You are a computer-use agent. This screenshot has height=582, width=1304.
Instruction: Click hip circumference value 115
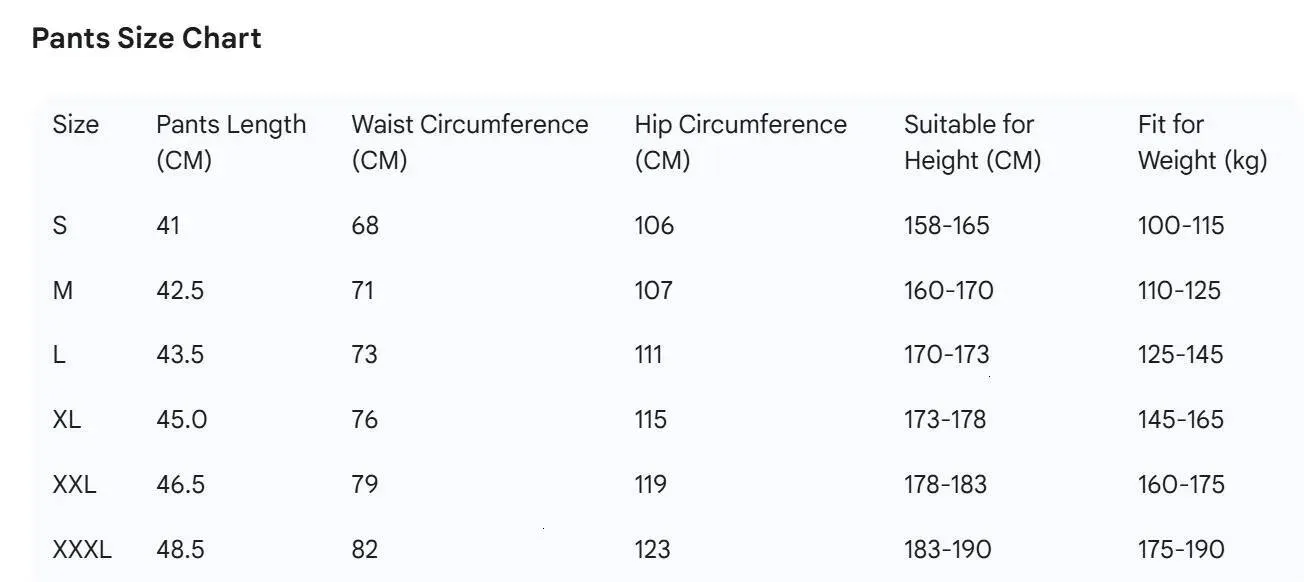pyautogui.click(x=650, y=420)
